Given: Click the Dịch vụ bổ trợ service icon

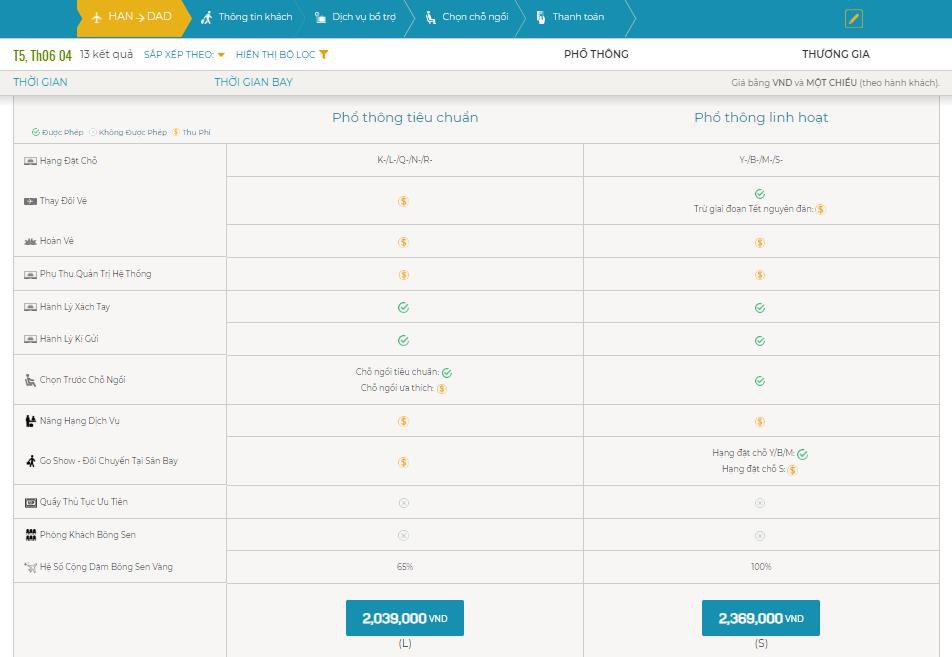Looking at the screenshot, I should pos(320,17).
